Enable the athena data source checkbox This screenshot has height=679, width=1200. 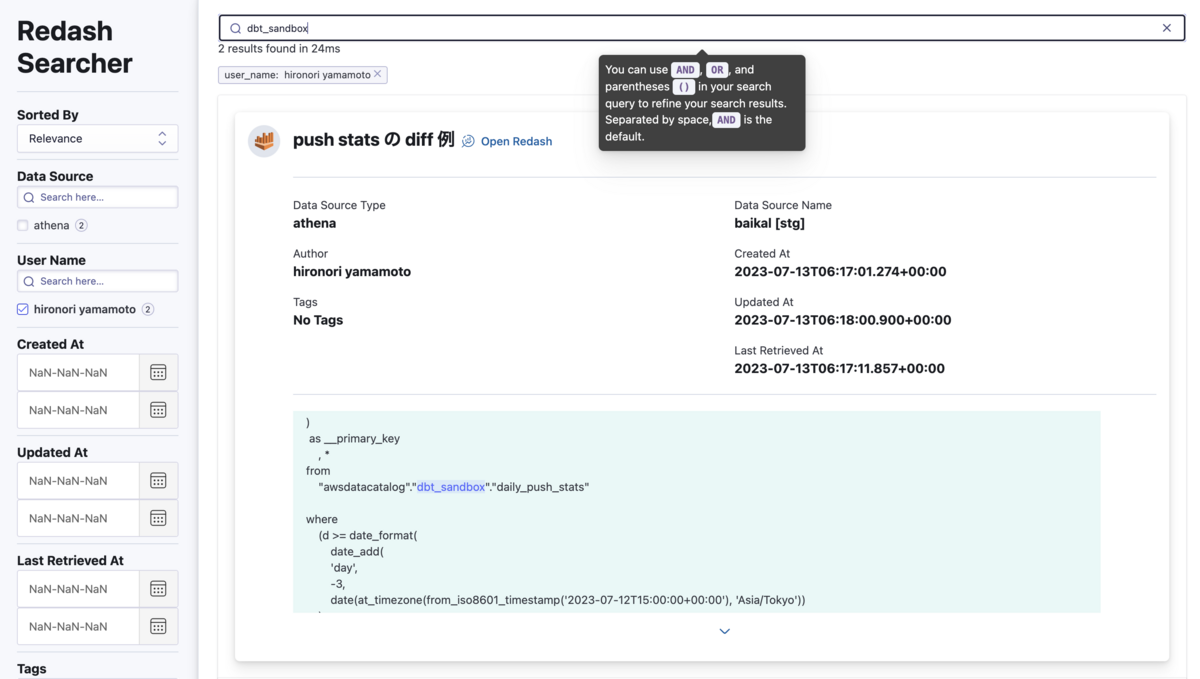tap(22, 225)
